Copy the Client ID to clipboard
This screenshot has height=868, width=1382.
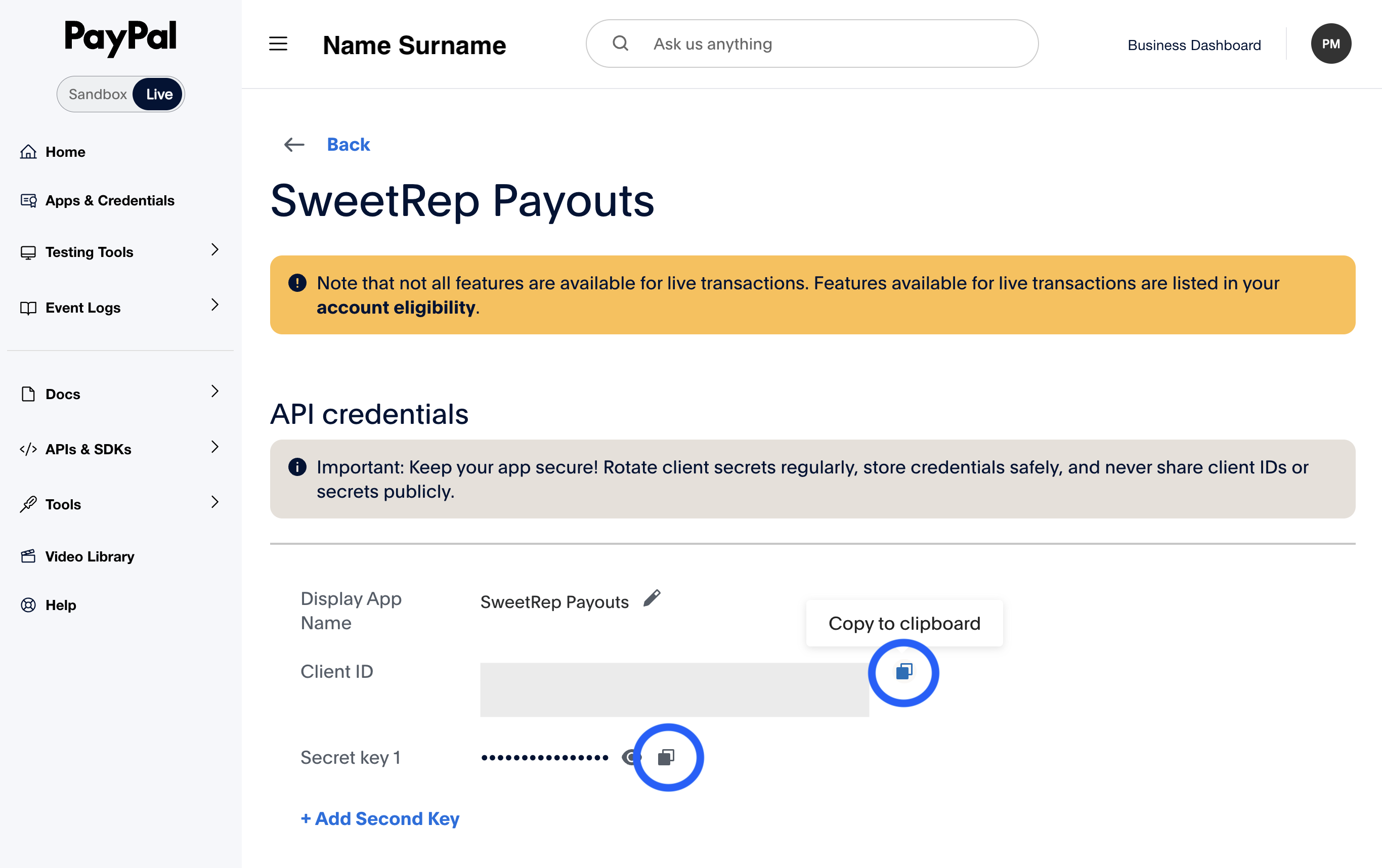pos(904,672)
